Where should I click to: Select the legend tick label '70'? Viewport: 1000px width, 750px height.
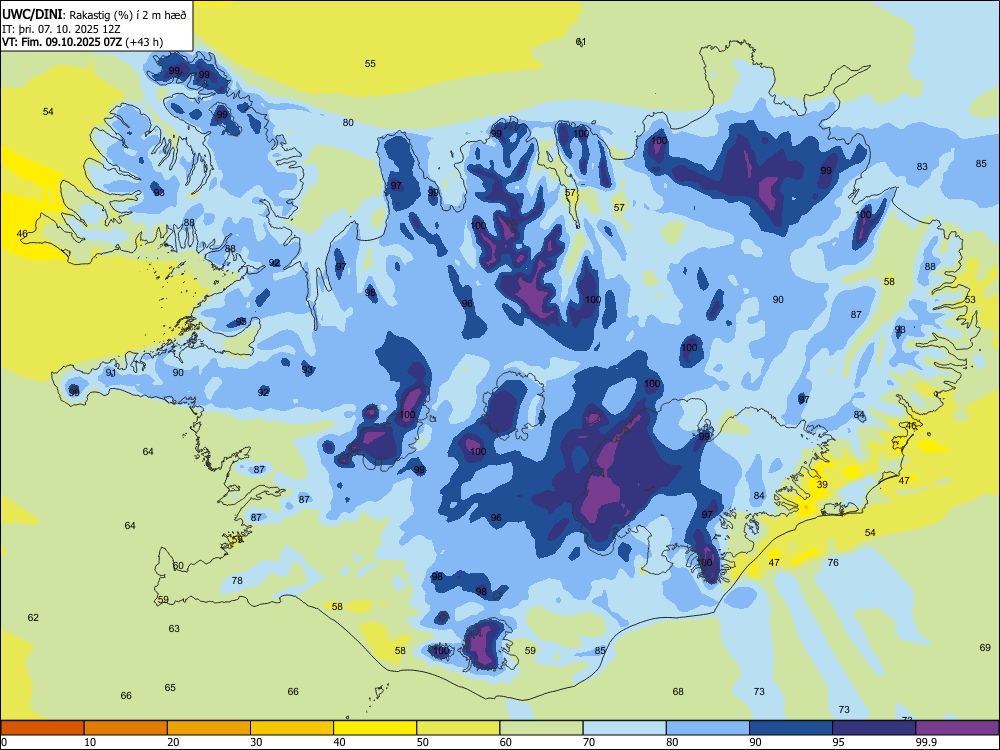coord(589,742)
